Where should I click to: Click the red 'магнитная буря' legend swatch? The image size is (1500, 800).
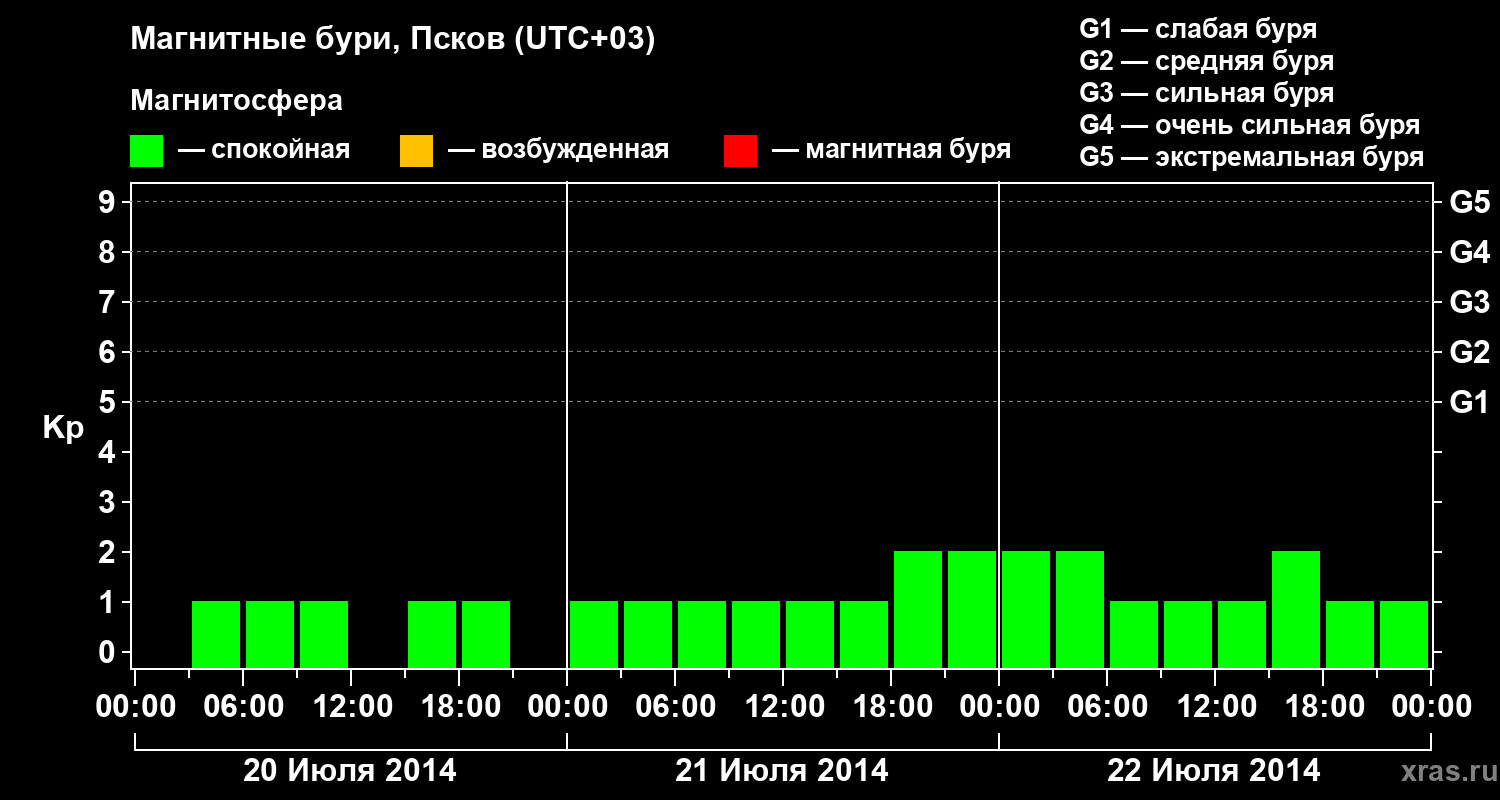tap(740, 151)
